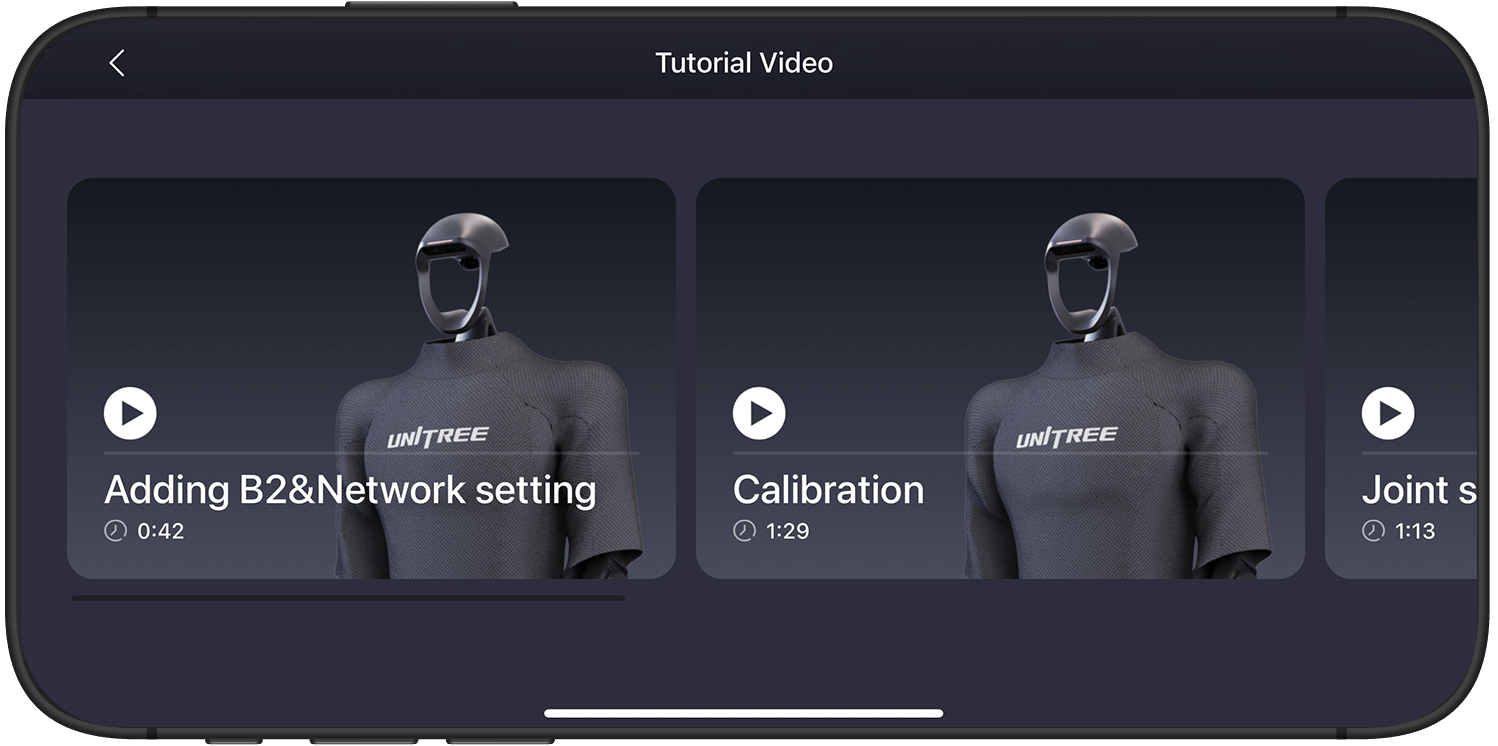Open the robot thumbnail on the Calibration card
The image size is (1498, 746).
(x=1116, y=395)
